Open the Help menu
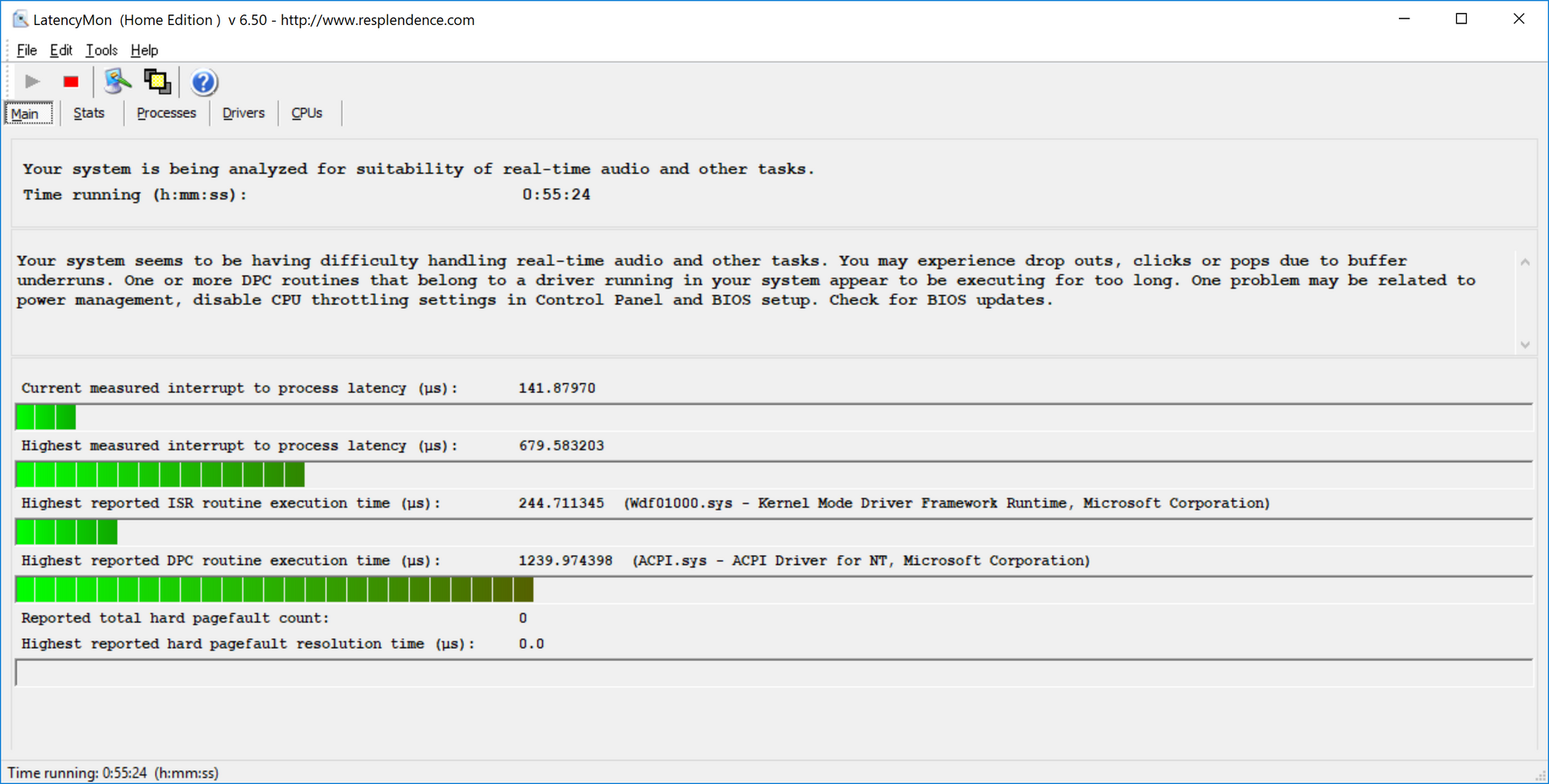 (144, 50)
